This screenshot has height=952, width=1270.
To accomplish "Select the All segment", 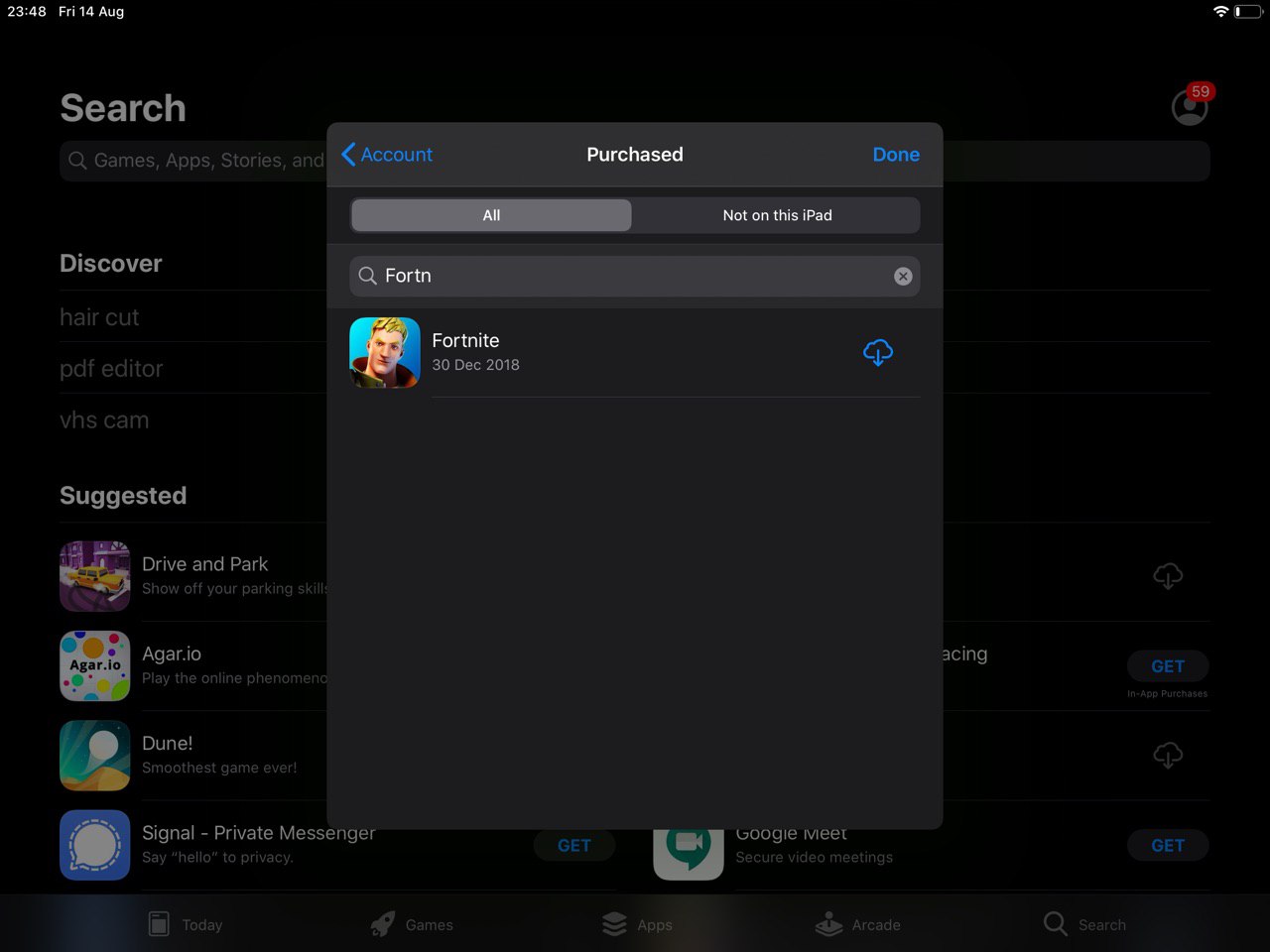I will tap(491, 215).
